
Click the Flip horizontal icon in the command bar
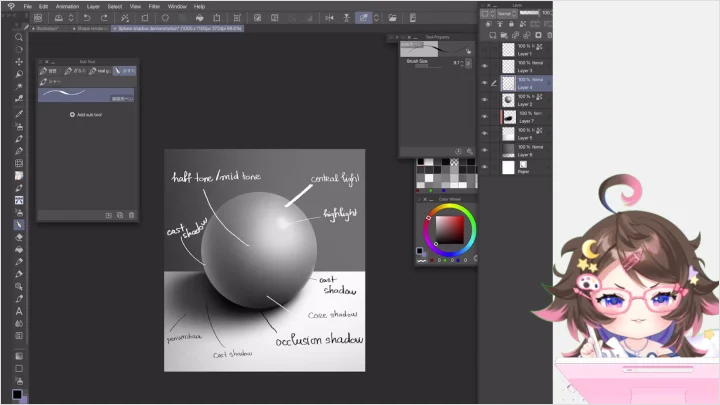[x=329, y=18]
